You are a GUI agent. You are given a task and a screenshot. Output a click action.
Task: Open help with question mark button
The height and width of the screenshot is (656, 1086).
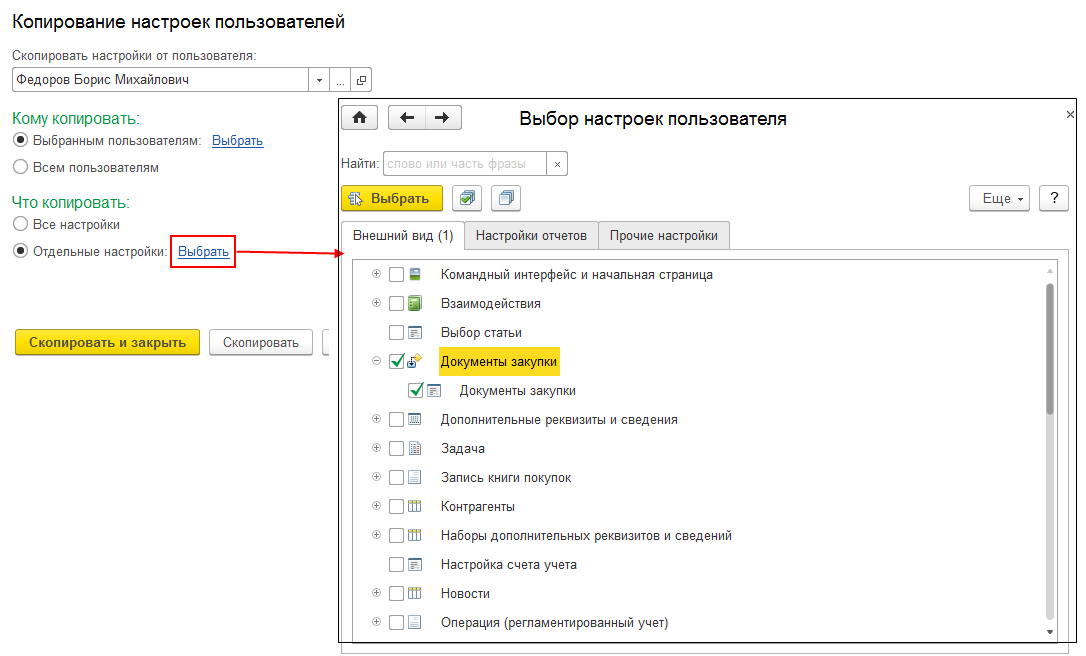click(1054, 198)
